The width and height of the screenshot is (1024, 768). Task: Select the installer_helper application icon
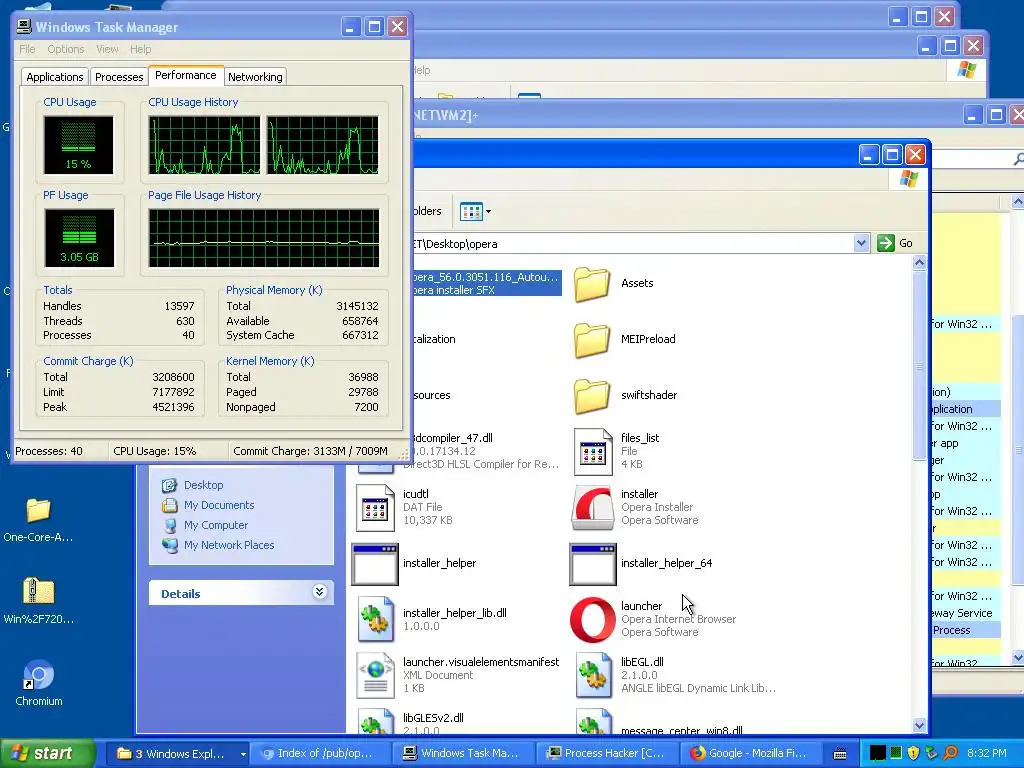(x=375, y=564)
